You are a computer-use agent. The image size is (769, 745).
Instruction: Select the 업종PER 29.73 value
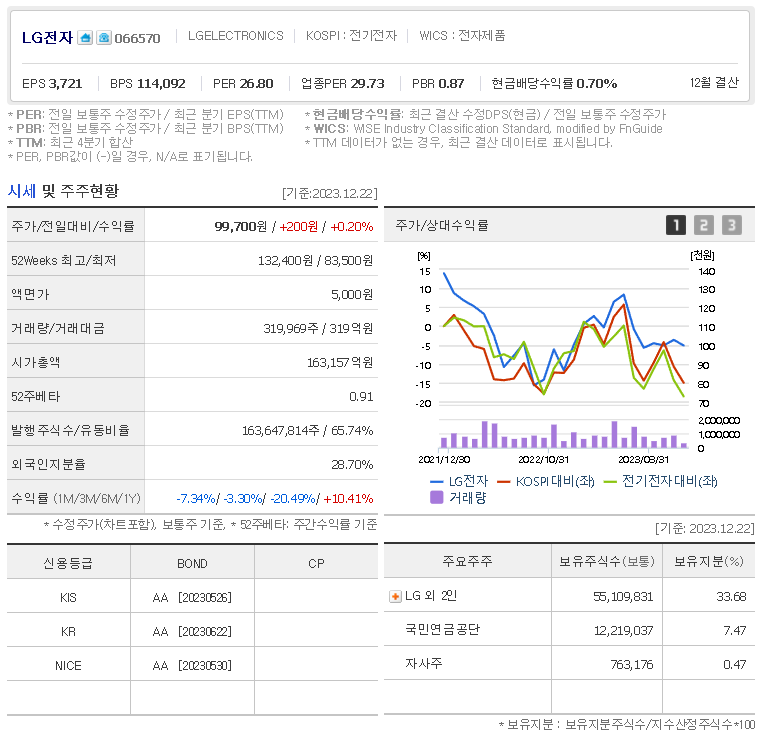343,84
